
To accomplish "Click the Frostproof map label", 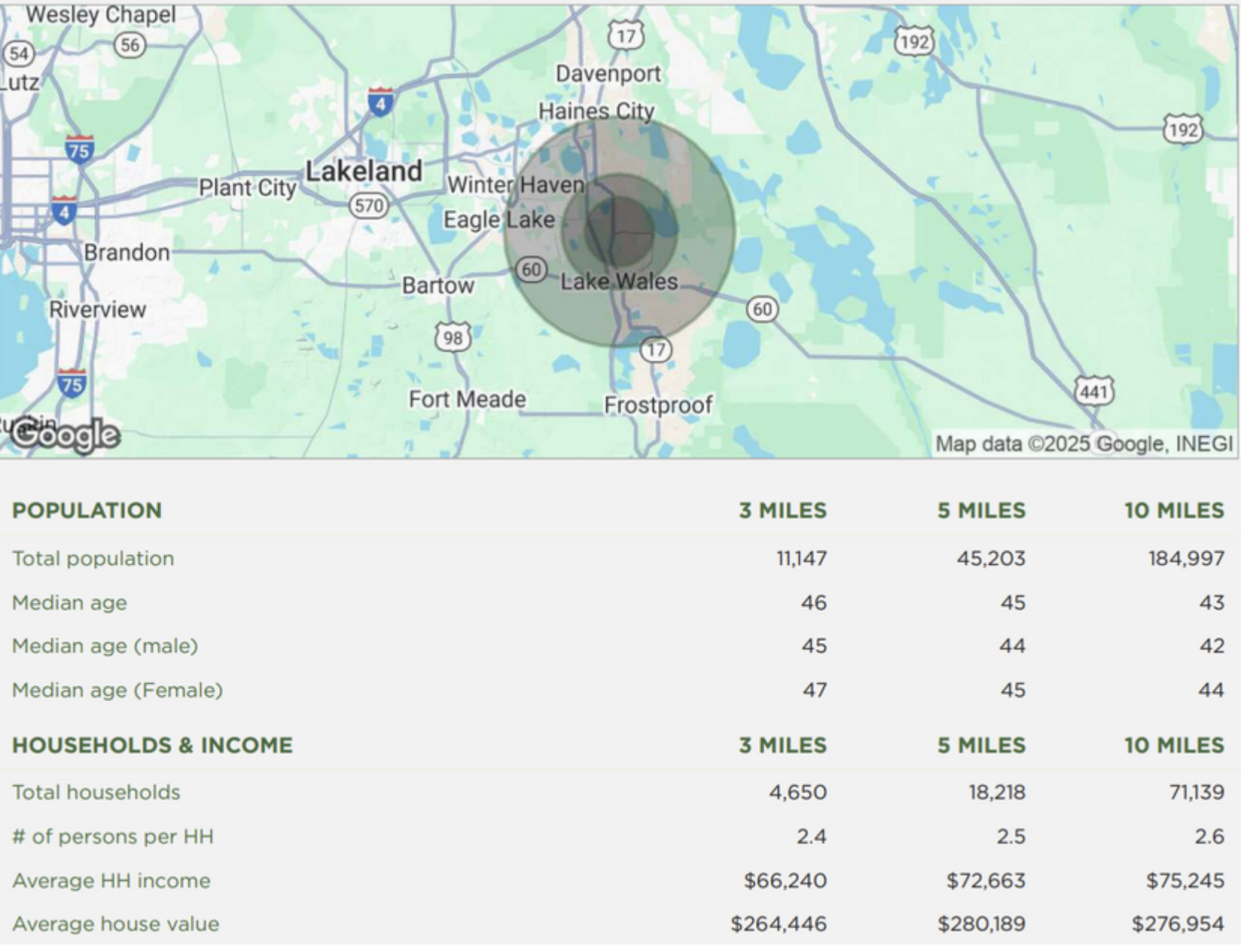I will pyautogui.click(x=657, y=405).
